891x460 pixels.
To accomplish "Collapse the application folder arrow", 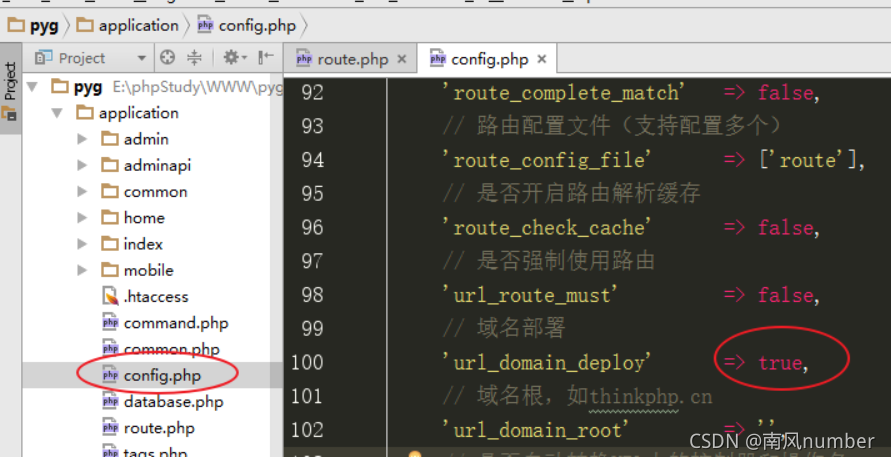I will point(57,113).
